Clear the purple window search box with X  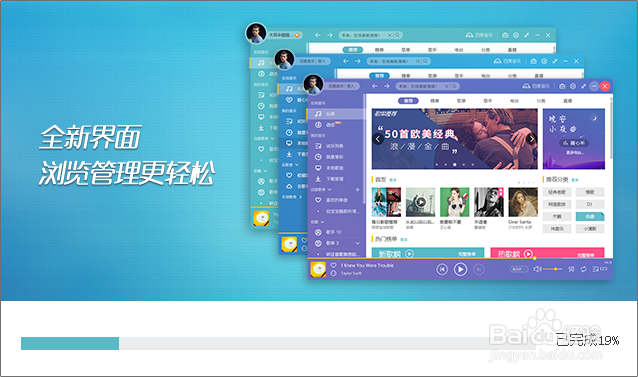click(x=446, y=86)
